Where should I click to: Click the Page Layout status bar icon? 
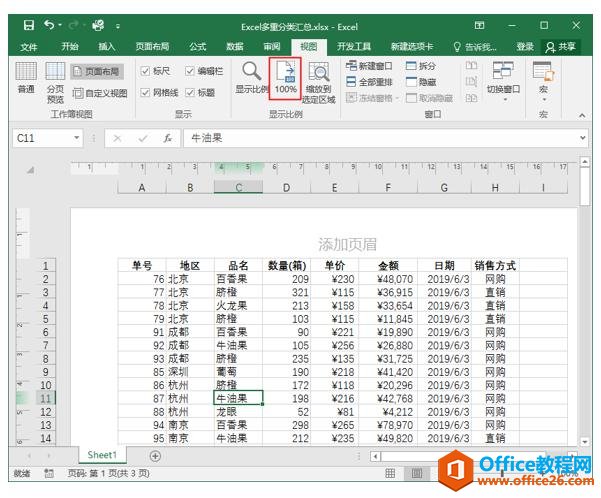point(416,473)
